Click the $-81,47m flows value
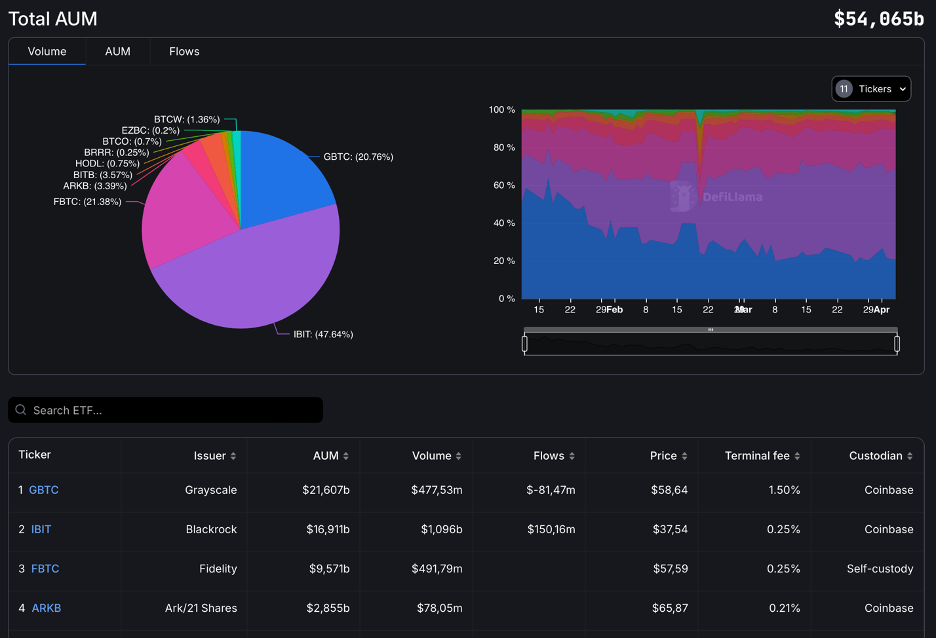 click(x=551, y=490)
